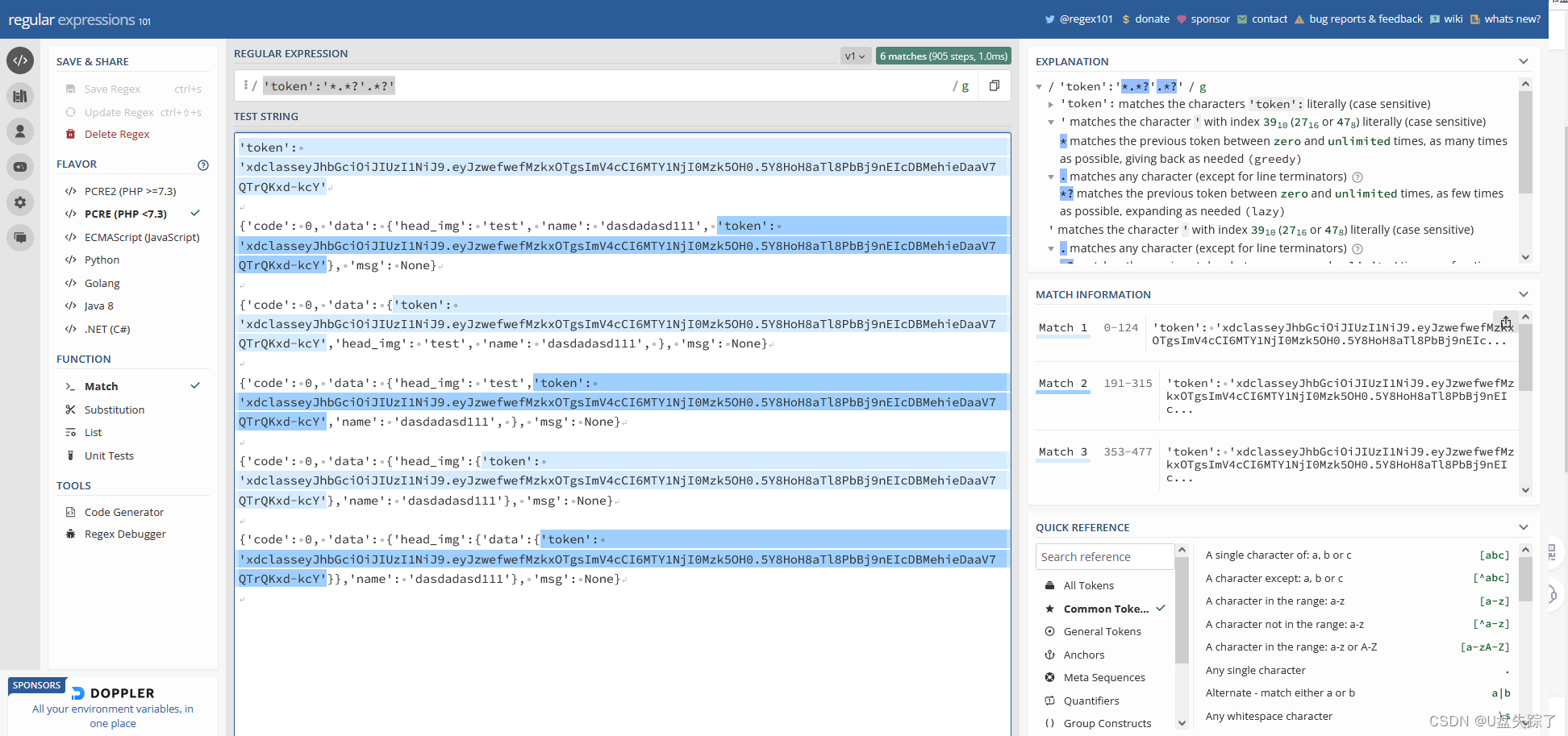Screen dimensions: 1568x736
Task: Collapse the Explanation panel
Action: [x=1523, y=61]
